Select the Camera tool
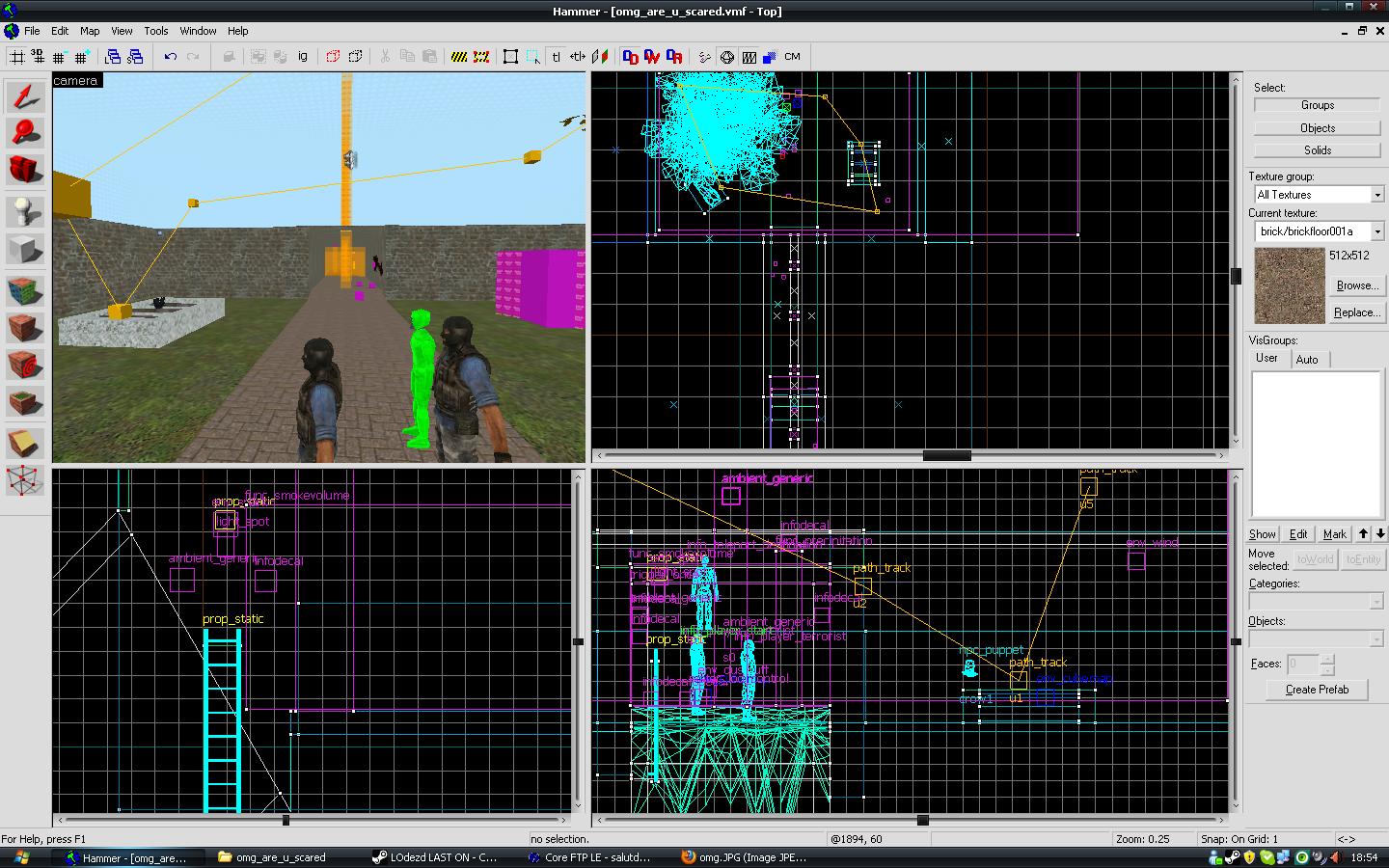Viewport: 1389px width, 868px height. pos(26,170)
